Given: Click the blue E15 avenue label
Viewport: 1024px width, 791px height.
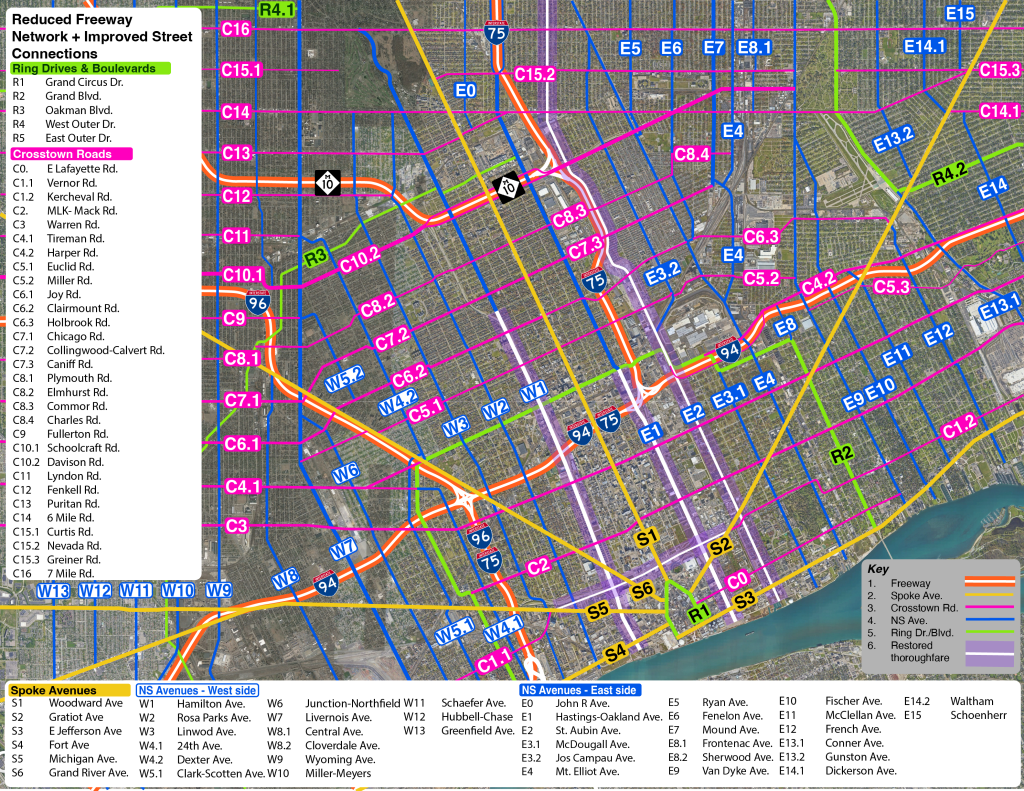Looking at the screenshot, I should click(959, 13).
